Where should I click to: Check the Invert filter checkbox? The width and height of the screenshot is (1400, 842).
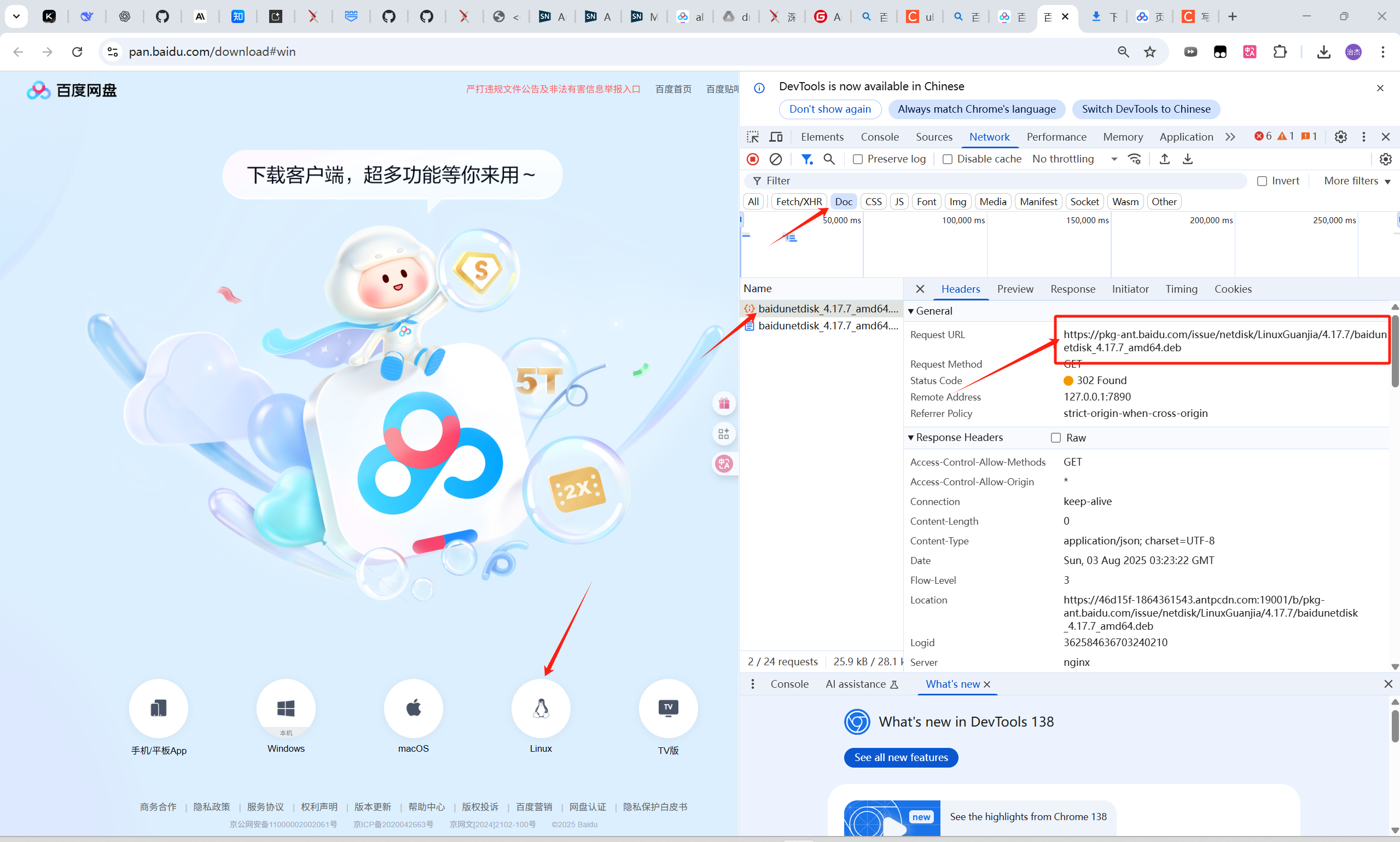coord(1262,181)
